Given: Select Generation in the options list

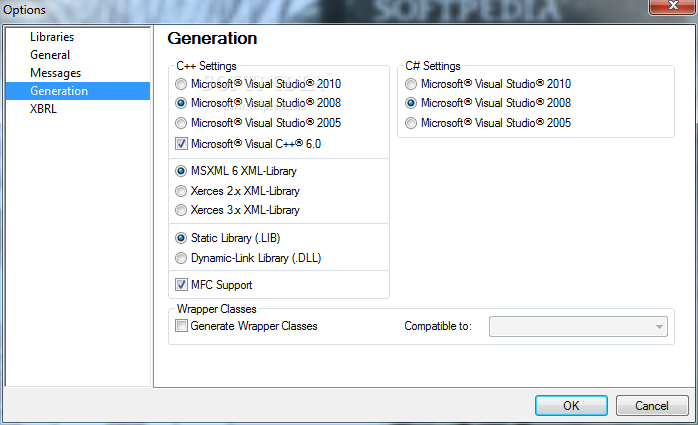Looking at the screenshot, I should [78, 91].
